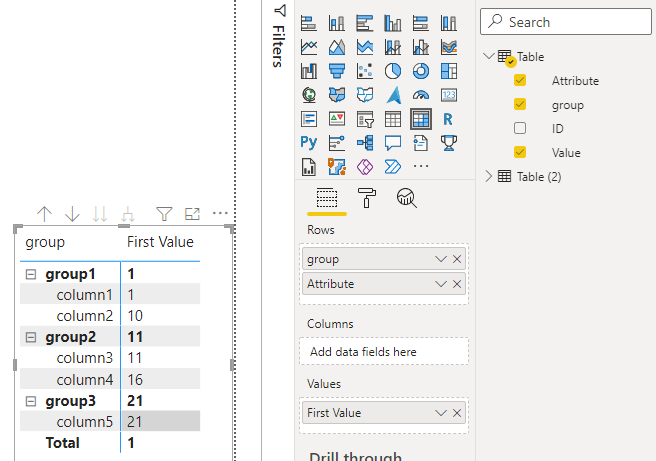Screen dimensions: 656x461
Task: Expand all down one level
Action: pyautogui.click(x=128, y=214)
